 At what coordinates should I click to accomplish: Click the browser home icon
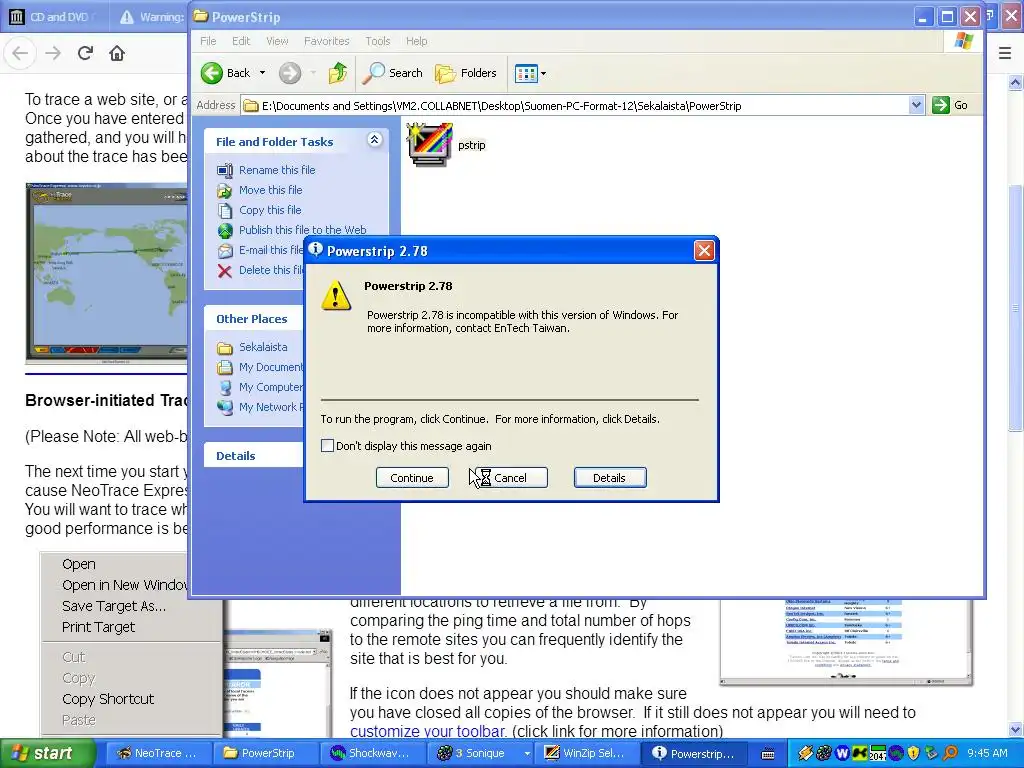pyautogui.click(x=117, y=54)
